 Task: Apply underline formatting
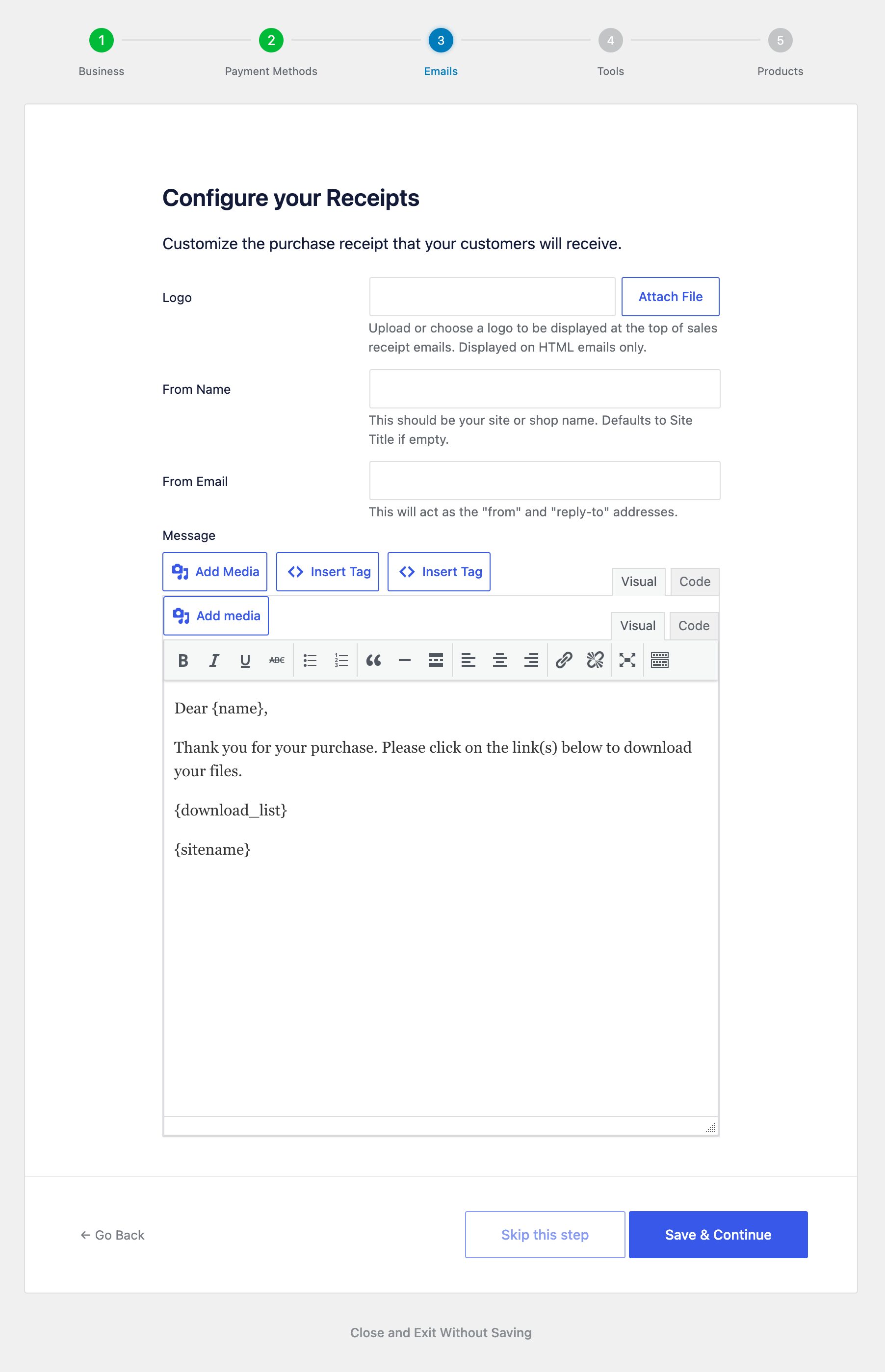[245, 661]
